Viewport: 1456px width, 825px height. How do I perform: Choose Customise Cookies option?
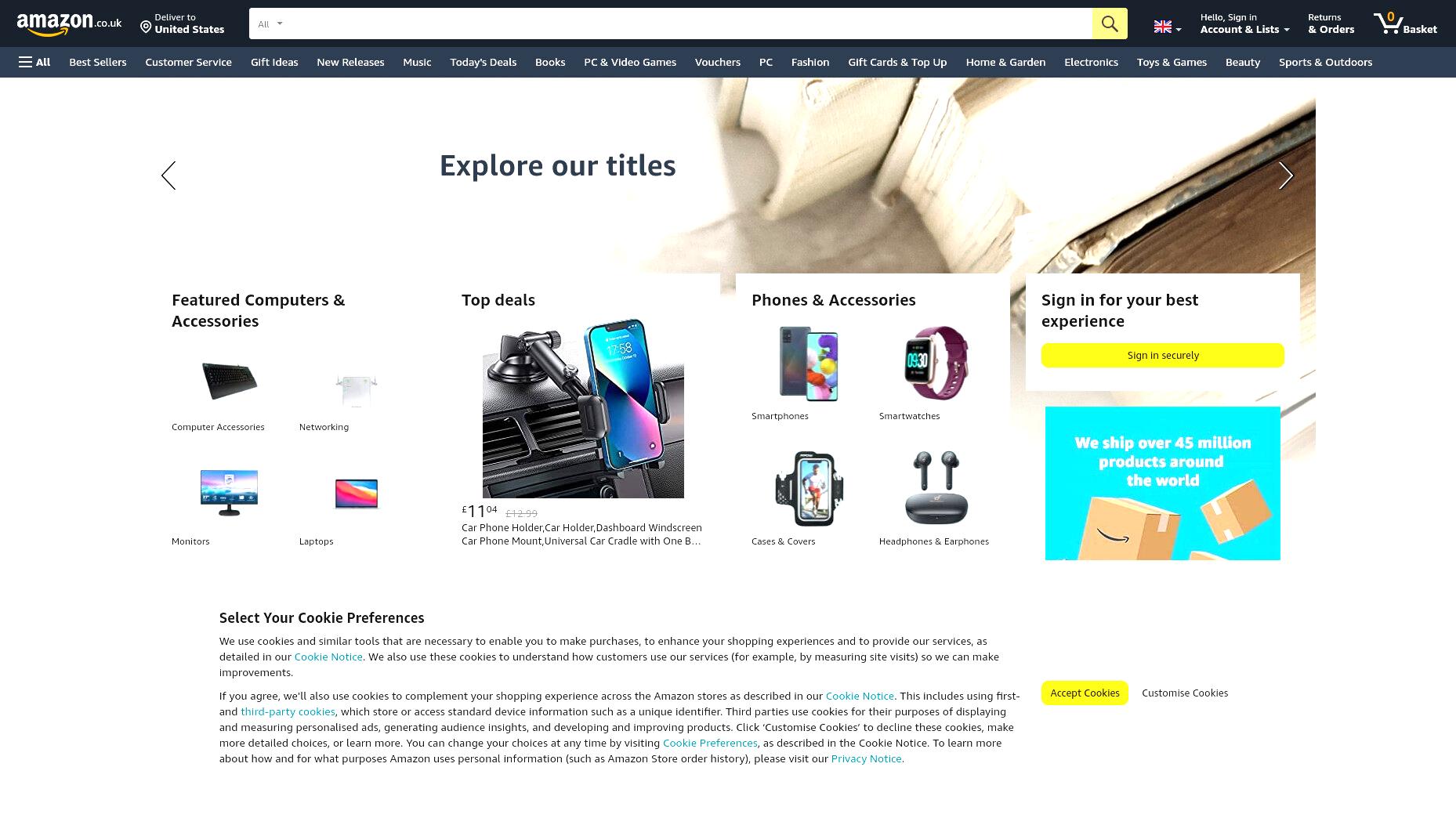tap(1185, 693)
